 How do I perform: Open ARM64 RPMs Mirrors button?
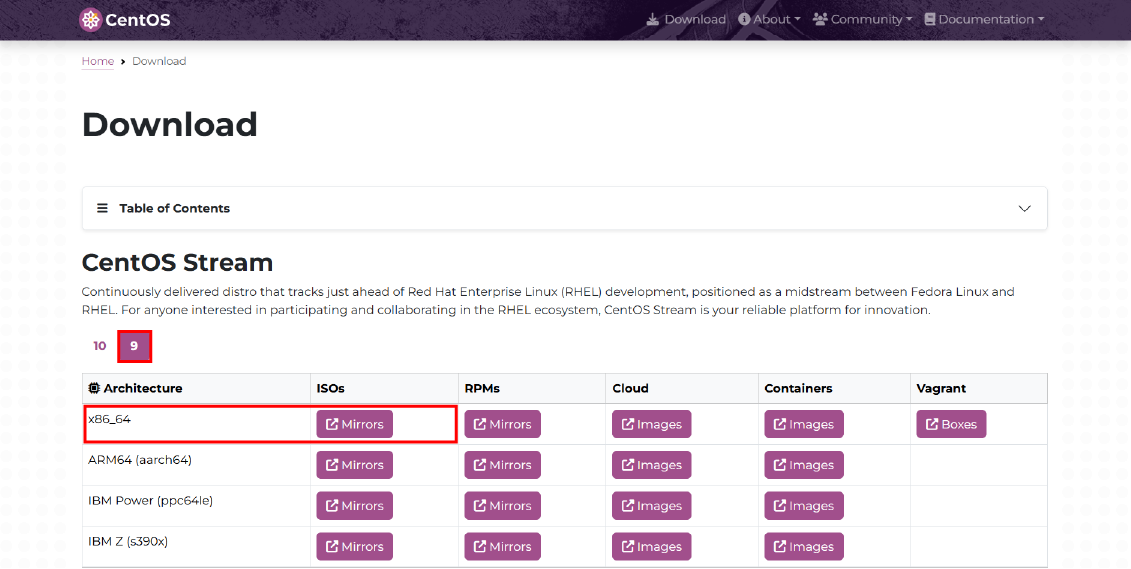coord(502,465)
